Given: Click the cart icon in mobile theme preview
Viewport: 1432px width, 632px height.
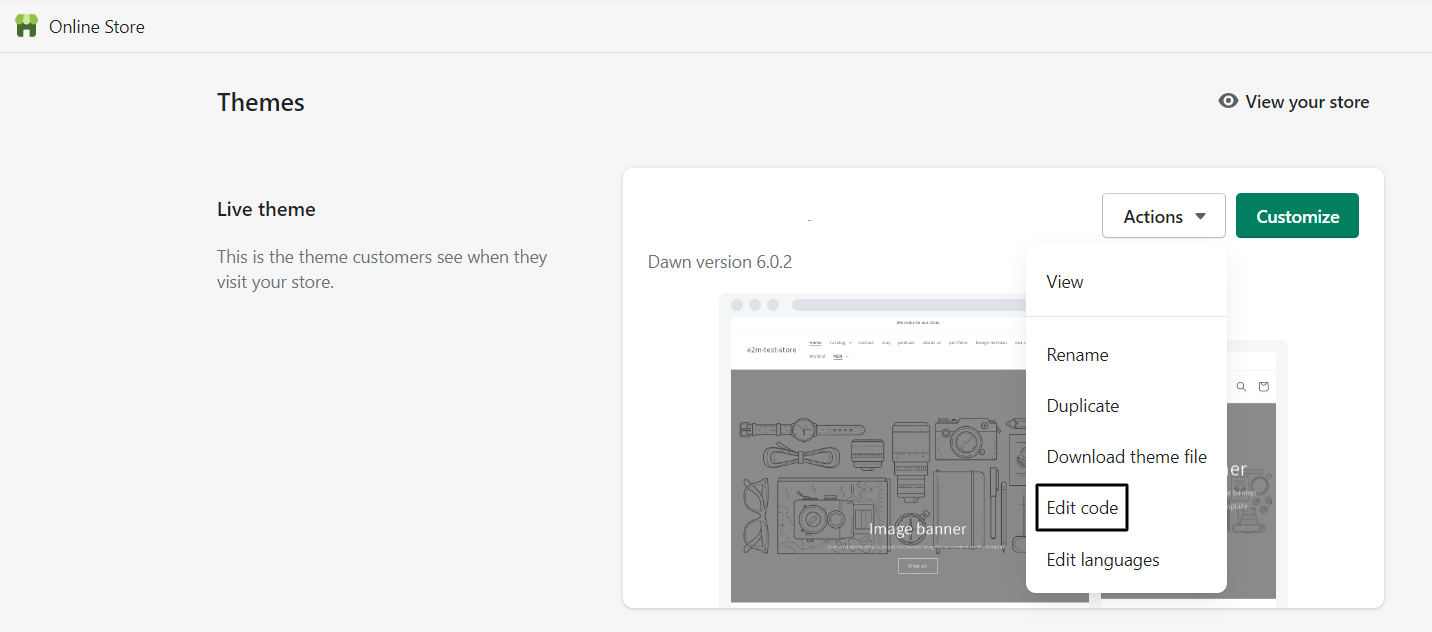Looking at the screenshot, I should coord(1263,386).
